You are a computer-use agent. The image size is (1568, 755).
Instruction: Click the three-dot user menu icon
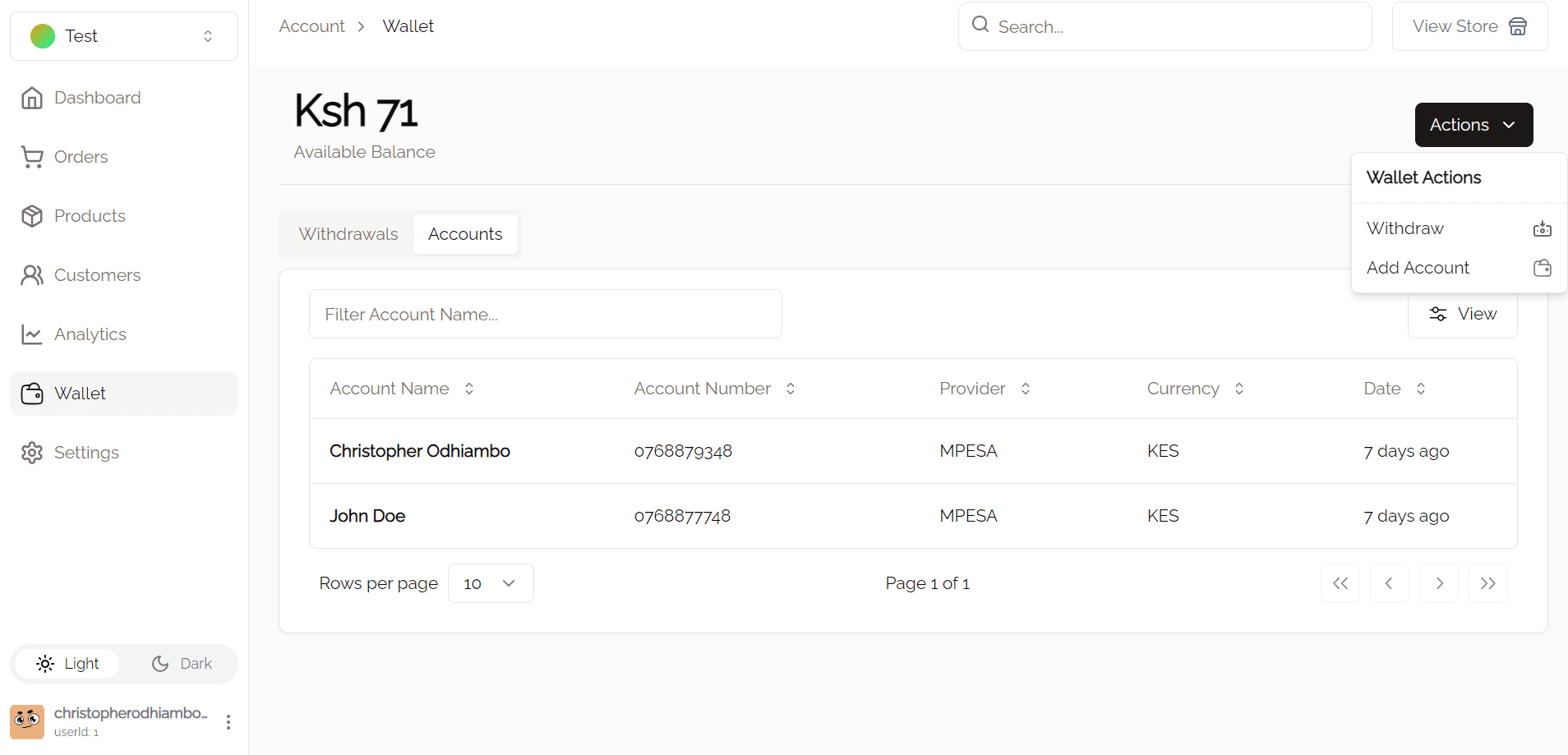228,722
